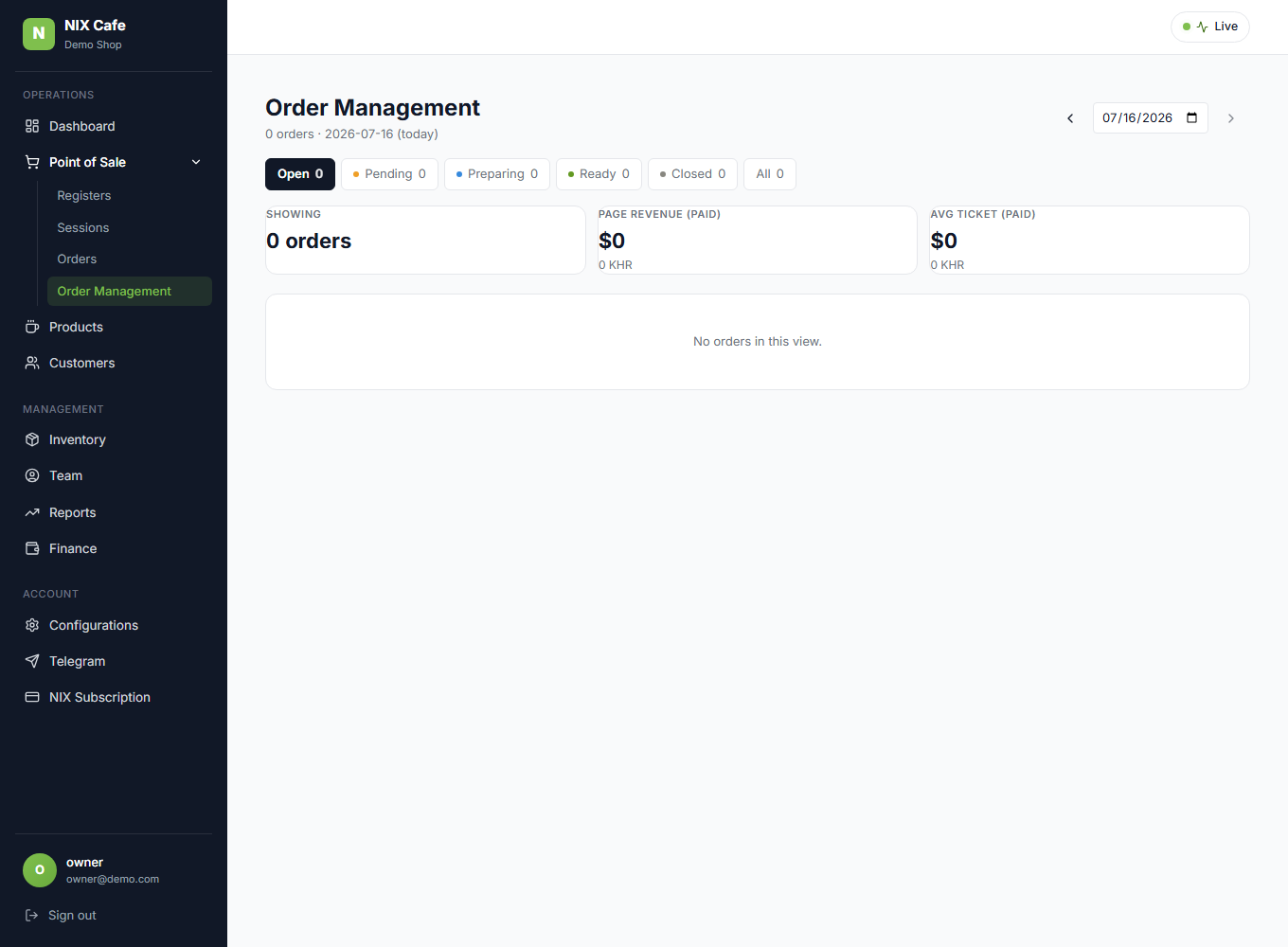
Task: Click the Live pulse activity icon
Action: click(x=1202, y=27)
